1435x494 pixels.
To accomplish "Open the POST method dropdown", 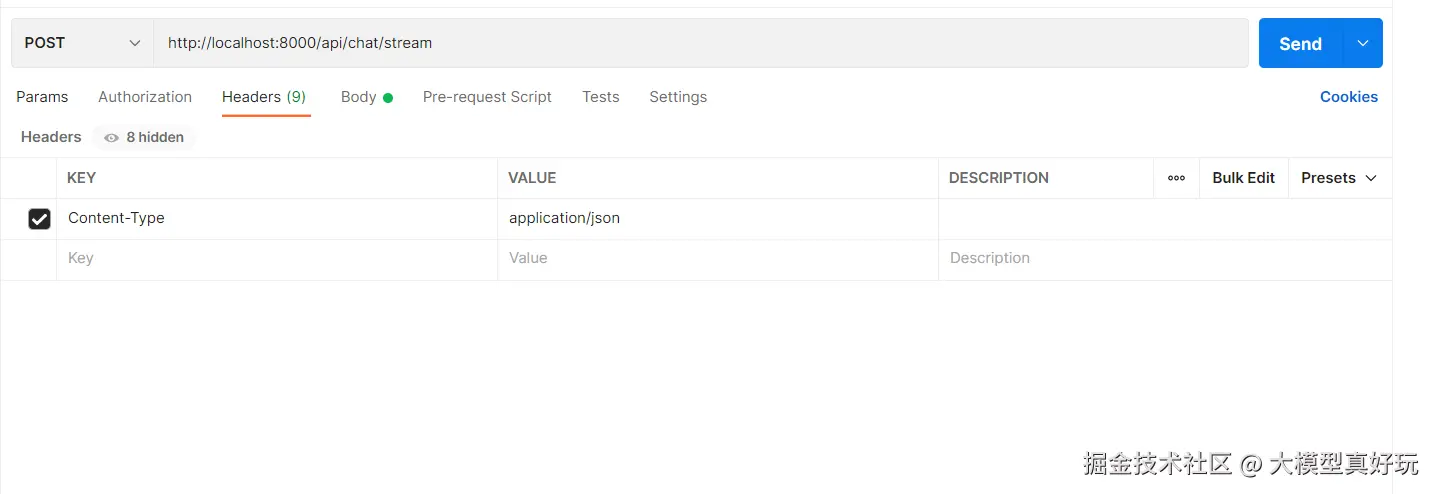I will (x=82, y=43).
